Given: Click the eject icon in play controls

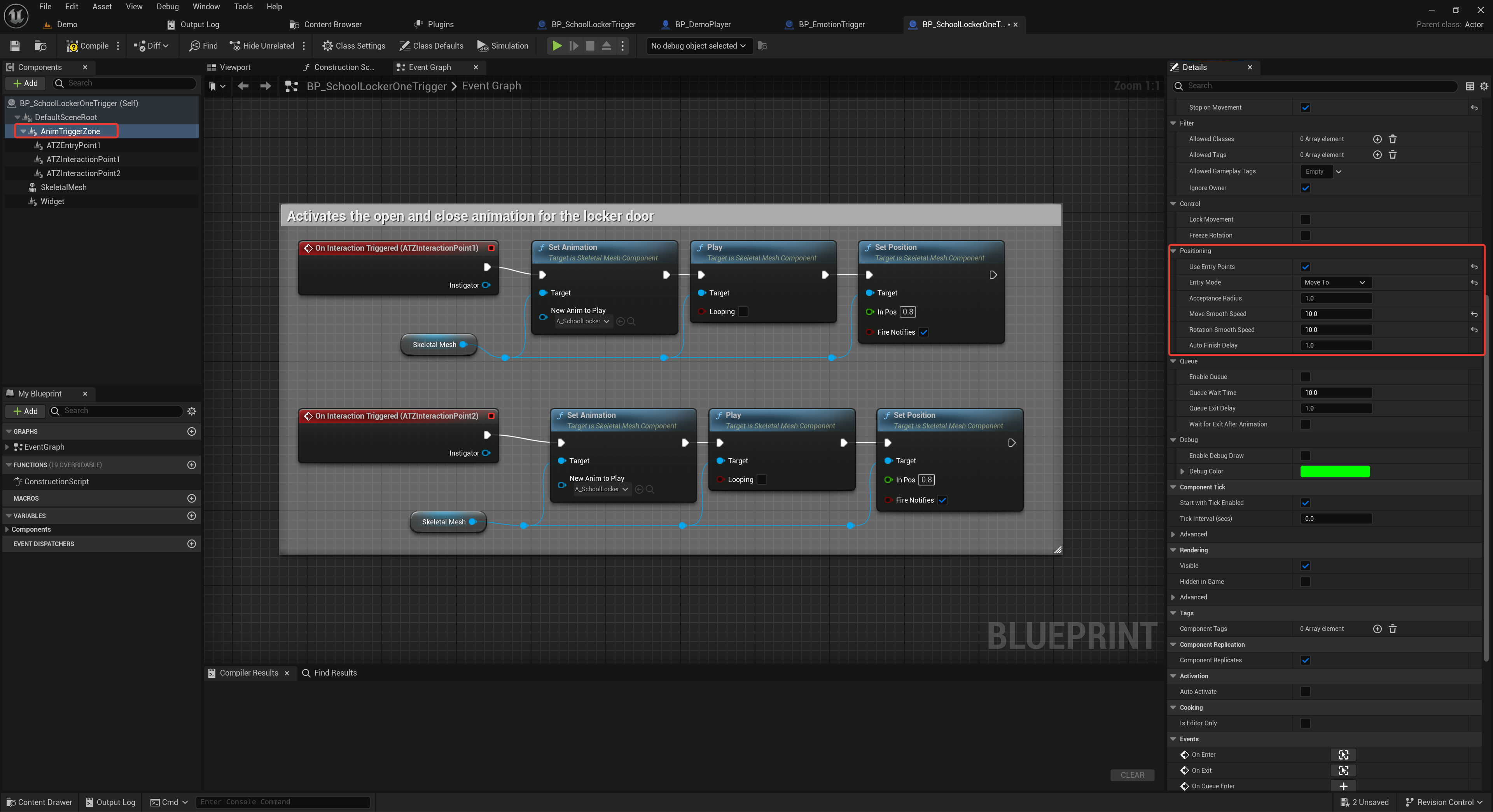Looking at the screenshot, I should point(606,46).
